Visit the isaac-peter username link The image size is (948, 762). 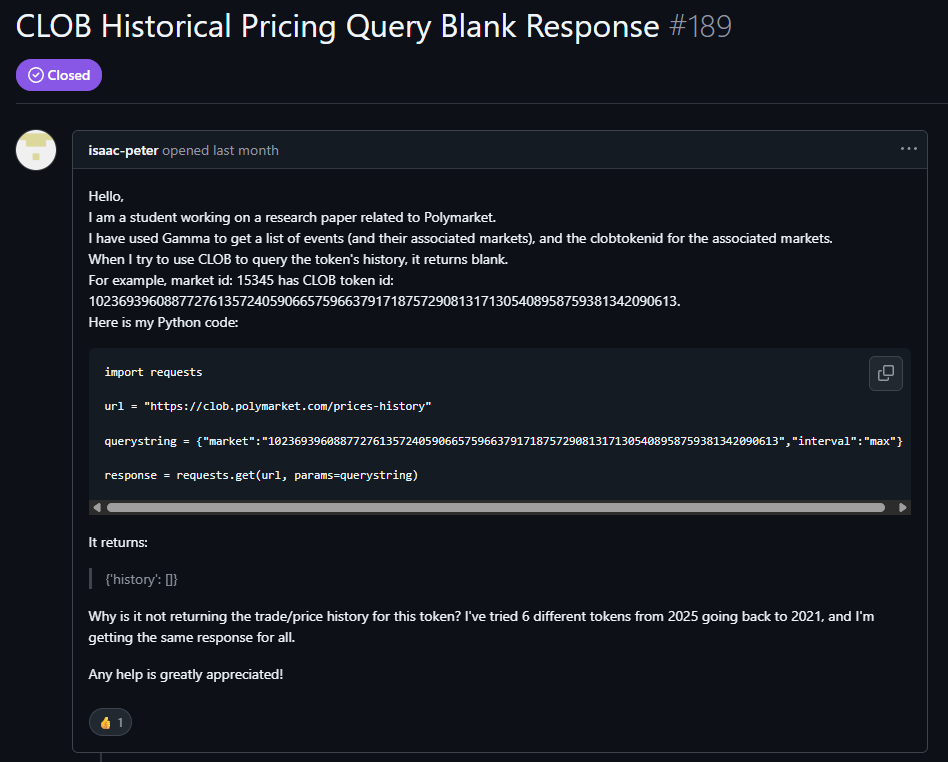pyautogui.click(x=123, y=150)
